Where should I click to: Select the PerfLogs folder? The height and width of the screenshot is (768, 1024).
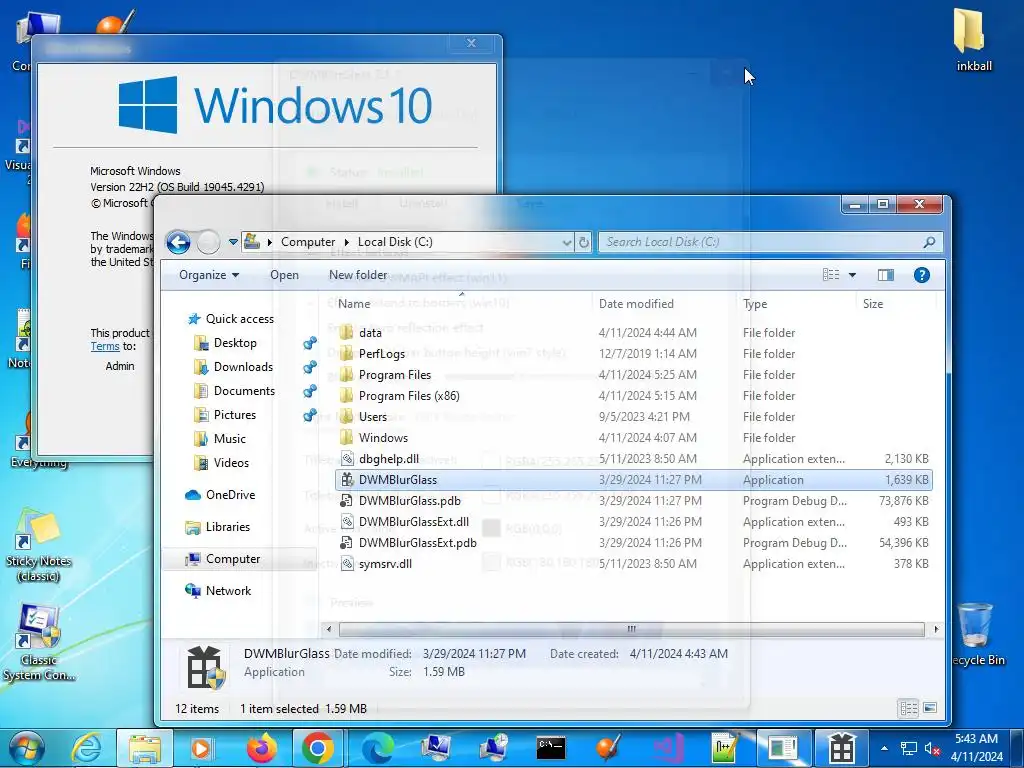click(x=381, y=353)
